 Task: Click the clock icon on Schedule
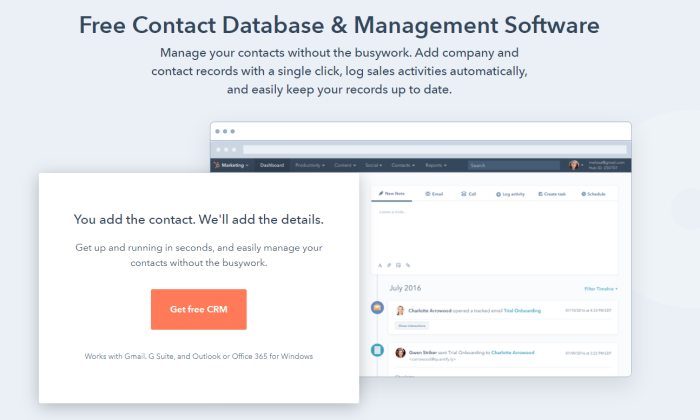[583, 194]
